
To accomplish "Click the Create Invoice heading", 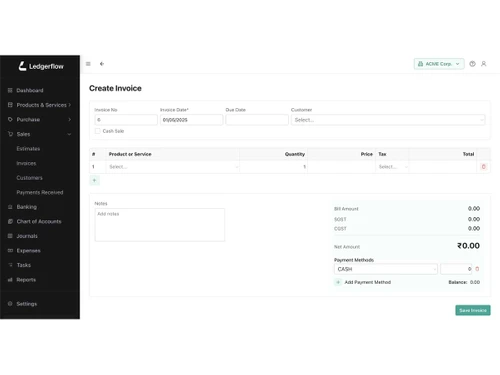I will (115, 88).
